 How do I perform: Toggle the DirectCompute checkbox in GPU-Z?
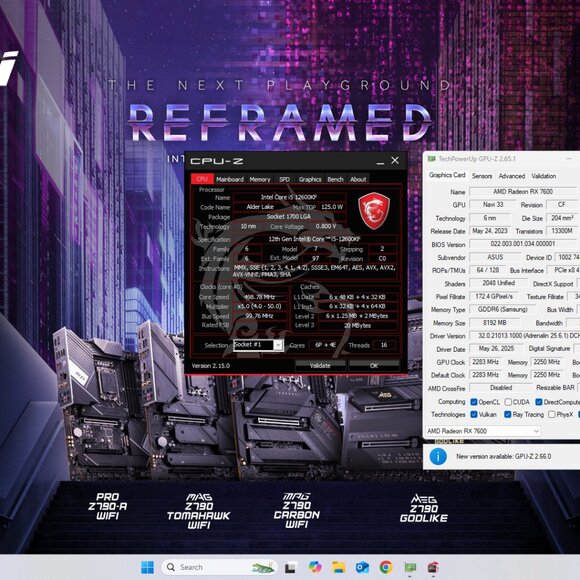(539, 402)
